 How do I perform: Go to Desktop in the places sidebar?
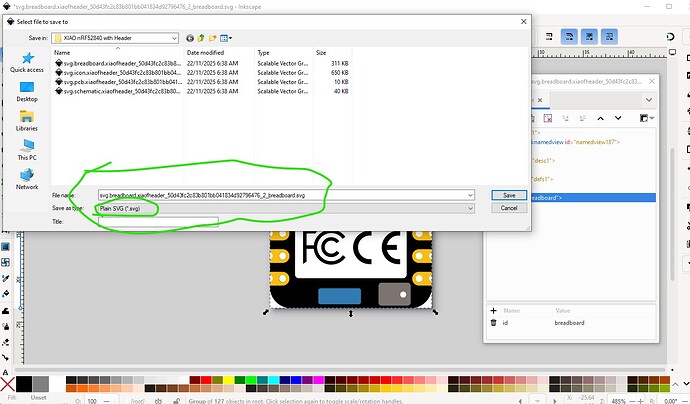click(x=27, y=92)
